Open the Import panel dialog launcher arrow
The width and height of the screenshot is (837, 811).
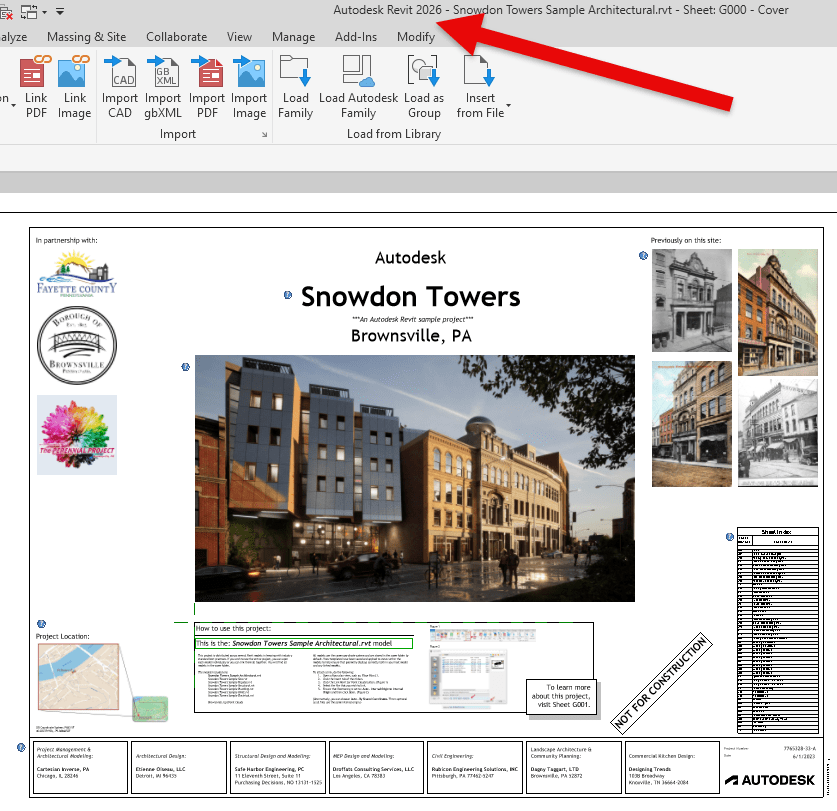265,135
